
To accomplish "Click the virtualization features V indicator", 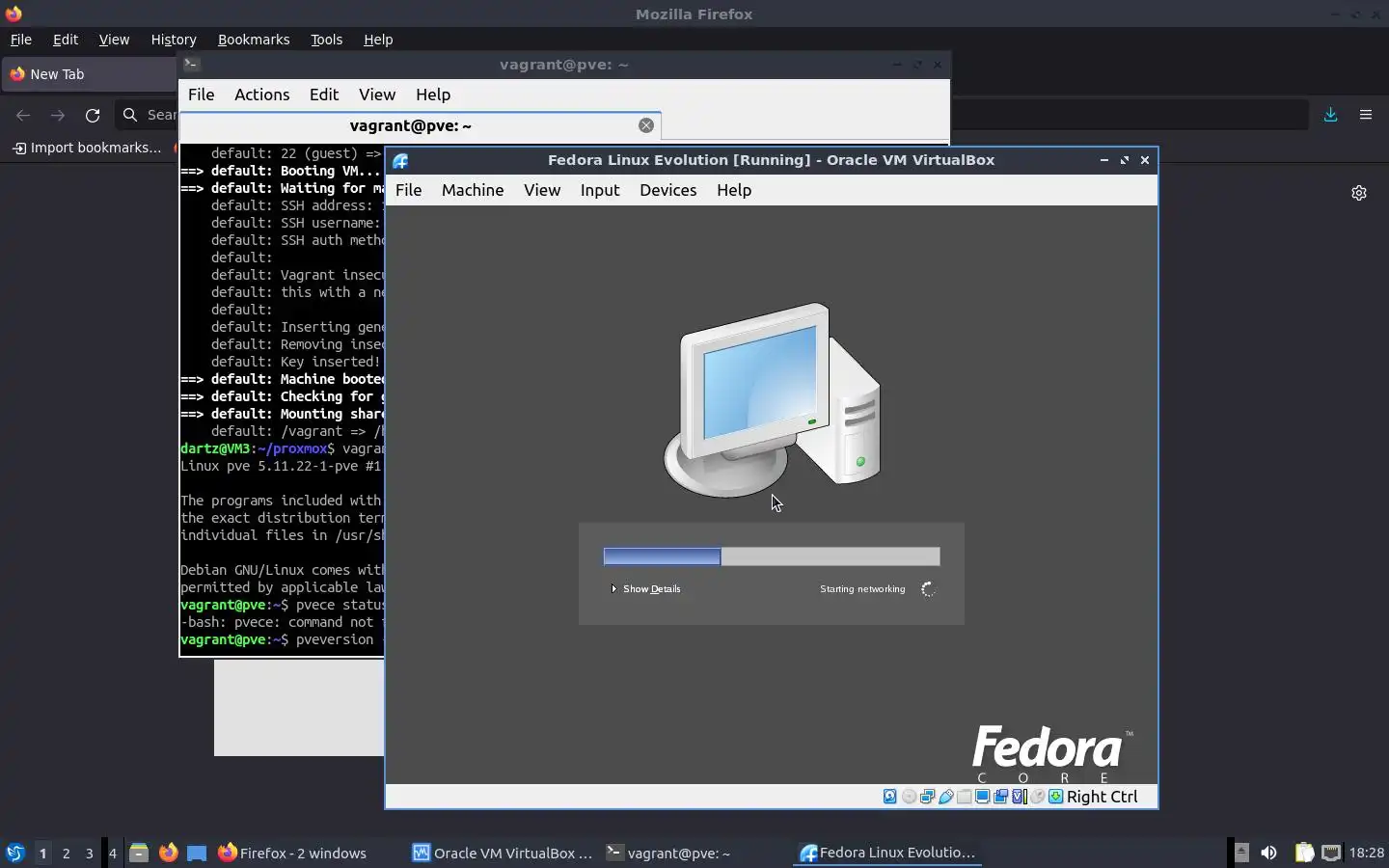I will point(1019,797).
